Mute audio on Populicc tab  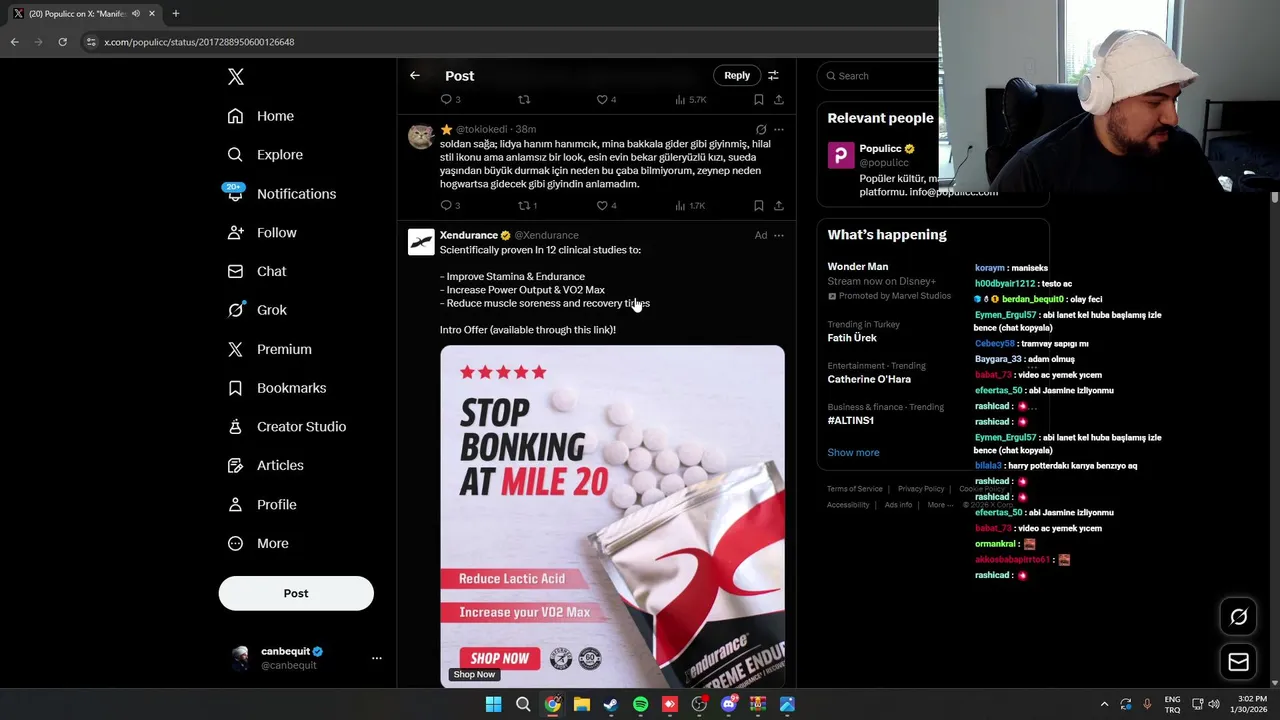136,14
